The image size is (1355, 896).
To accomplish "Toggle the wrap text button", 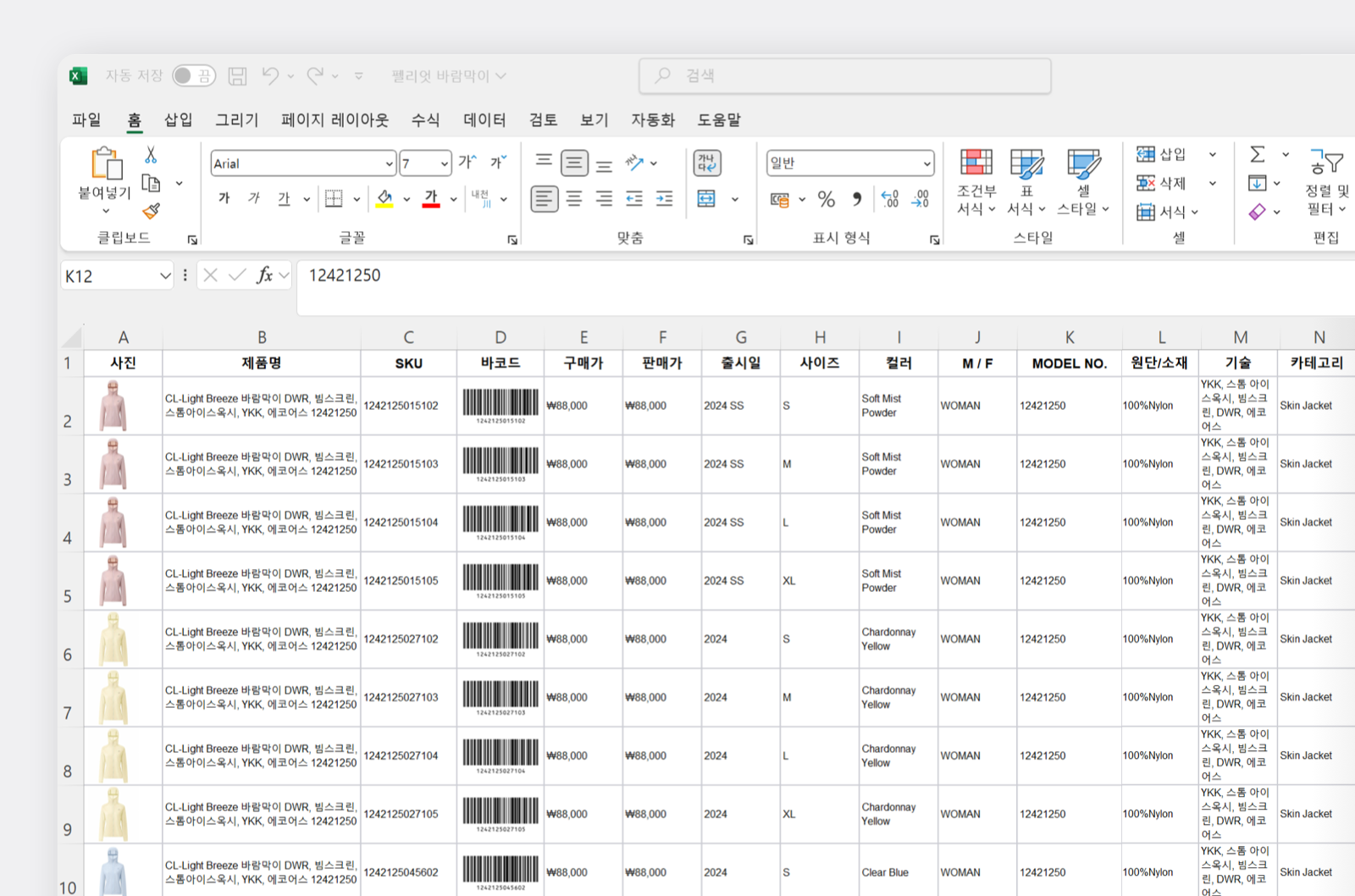I will point(707,163).
